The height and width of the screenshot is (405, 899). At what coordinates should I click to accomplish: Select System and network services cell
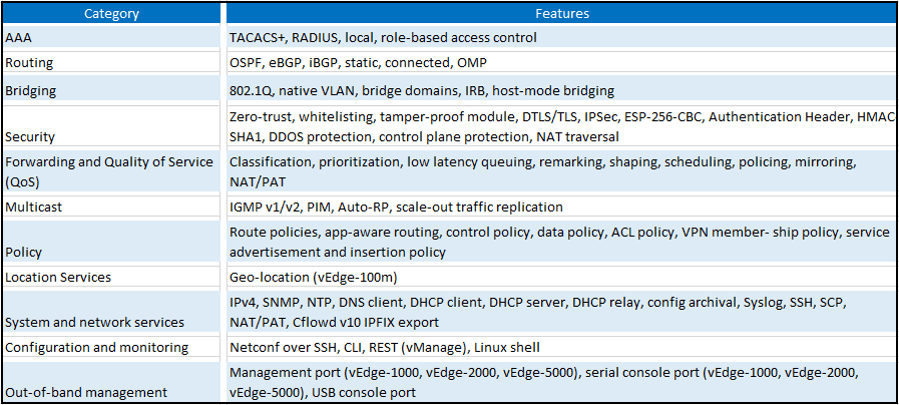coord(113,313)
